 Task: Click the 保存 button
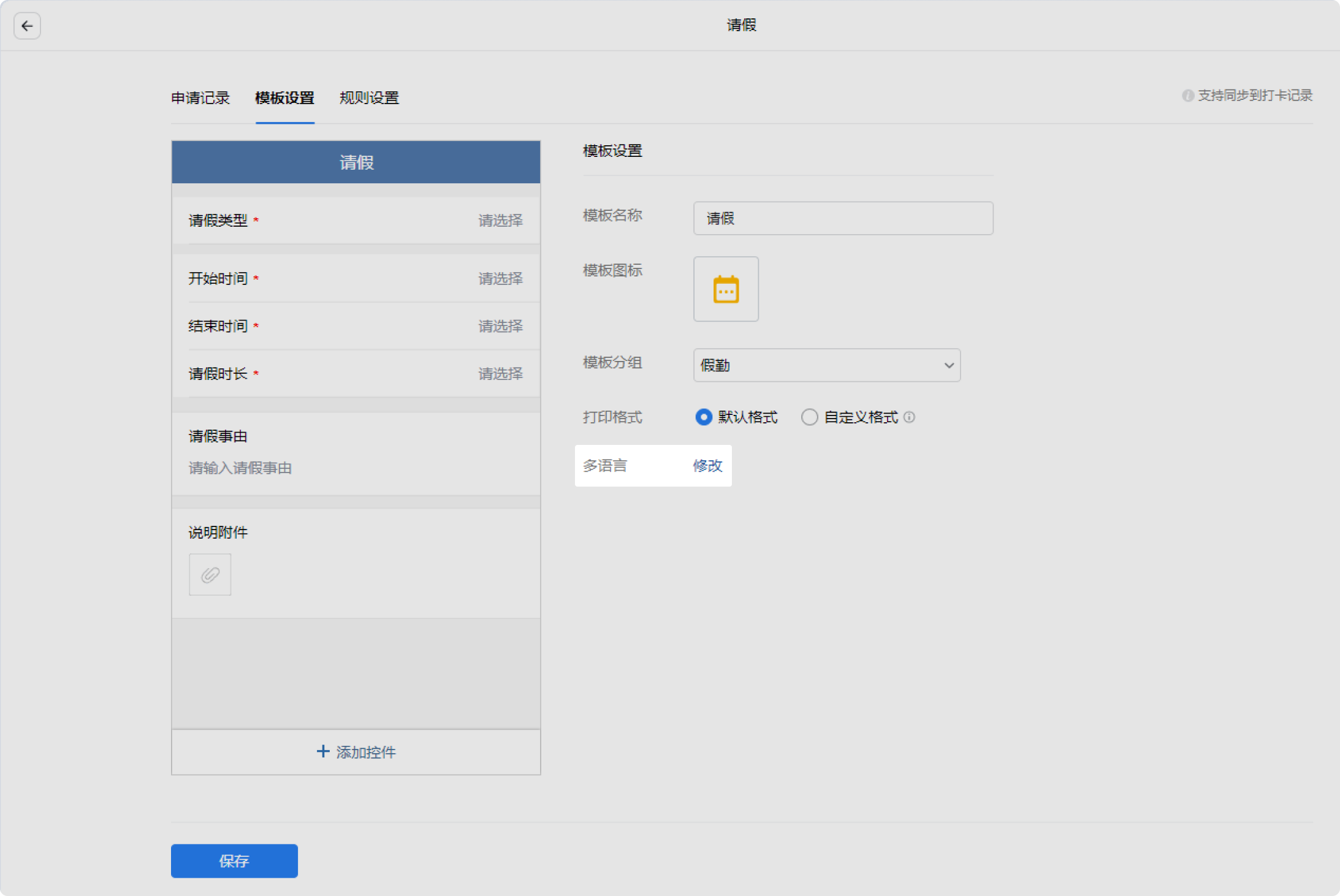point(234,861)
